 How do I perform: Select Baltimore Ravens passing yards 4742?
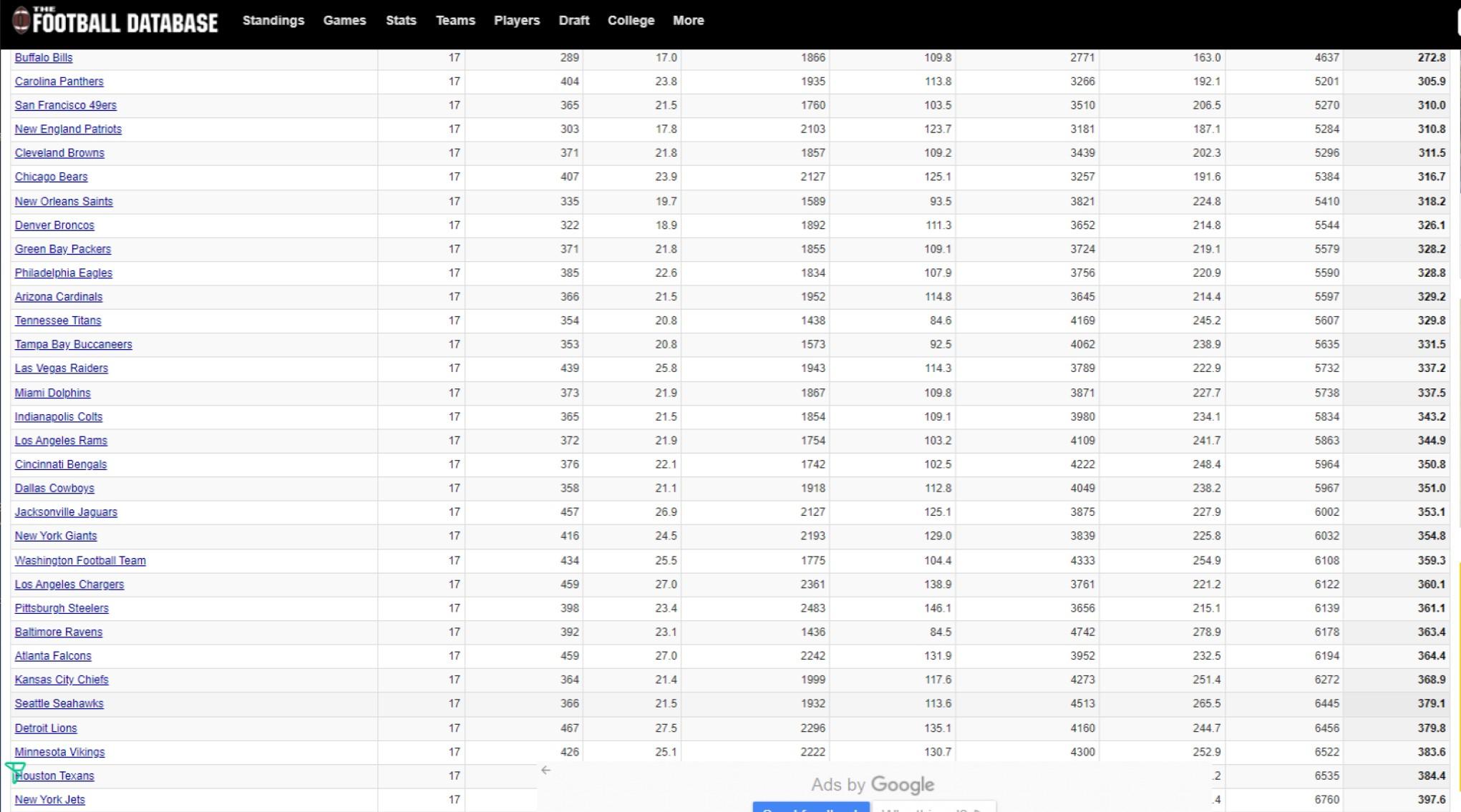pyautogui.click(x=1082, y=632)
